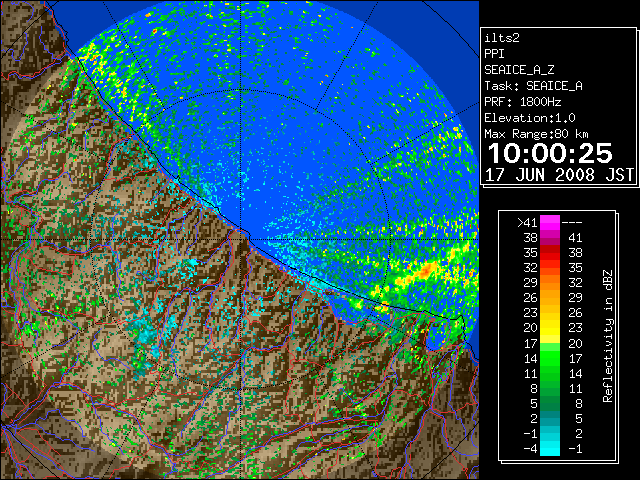Click the 'SEAICE_A_Z' product label
Image resolution: width=640 pixels, height=480 pixels.
pyautogui.click(x=519, y=70)
